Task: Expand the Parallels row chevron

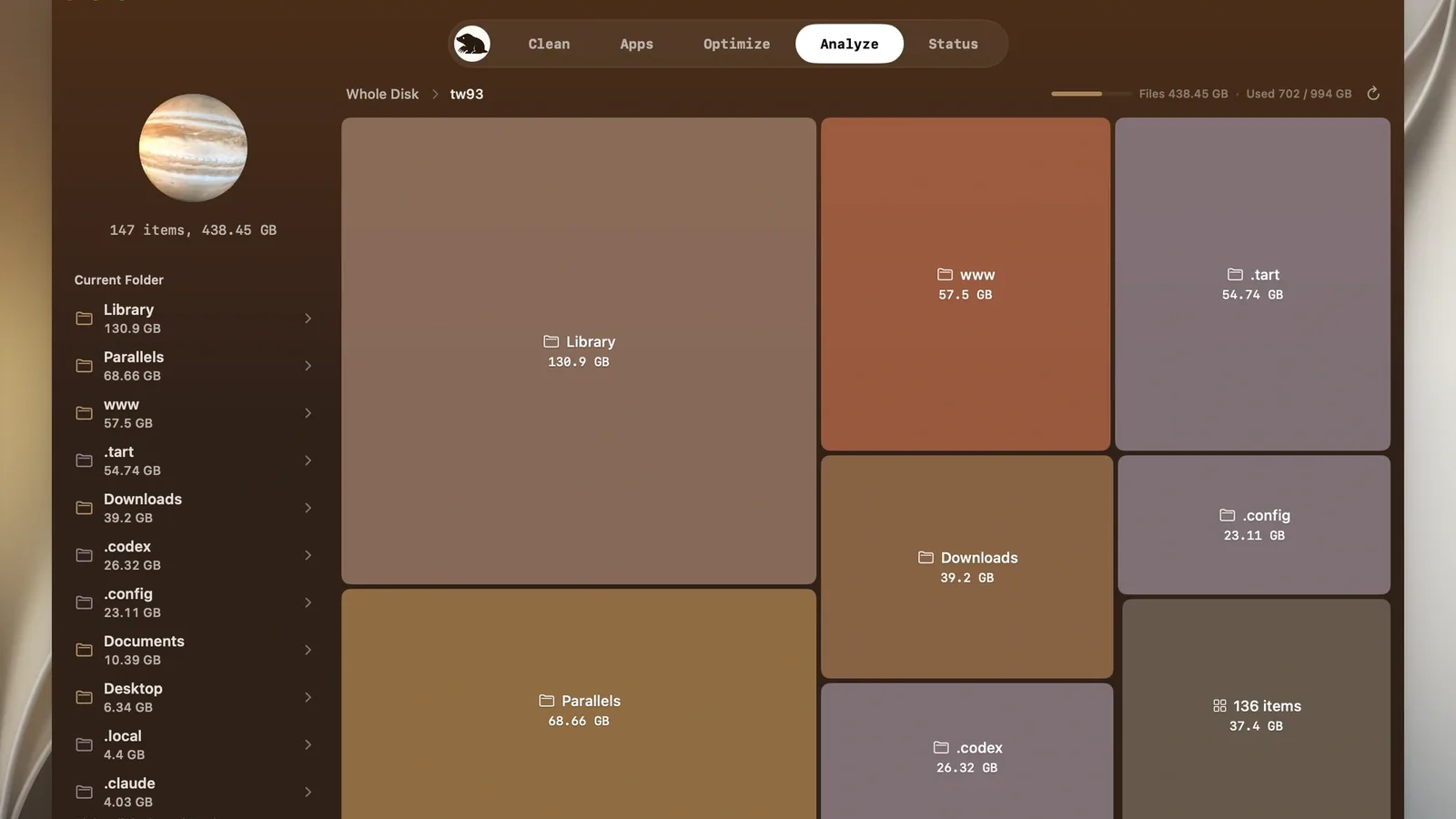Action: pos(308,366)
